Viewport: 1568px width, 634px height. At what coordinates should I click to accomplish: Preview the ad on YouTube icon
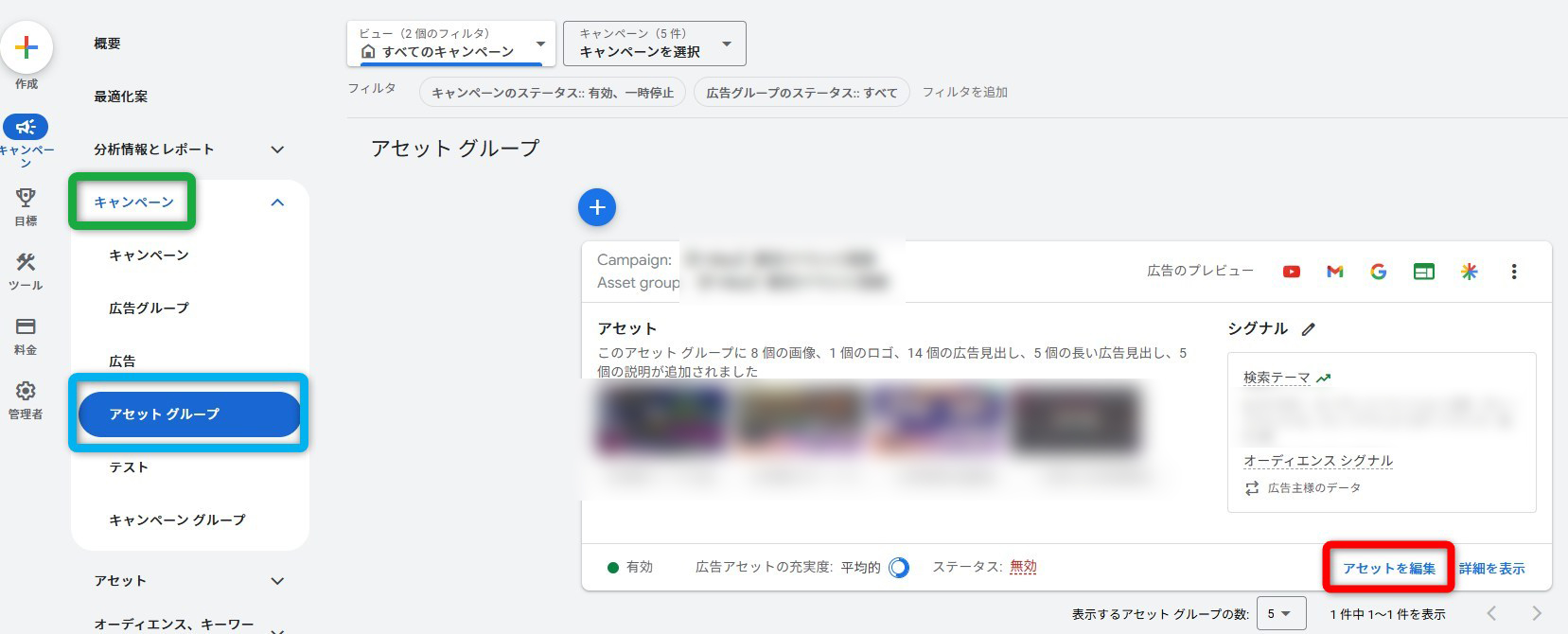point(1291,272)
